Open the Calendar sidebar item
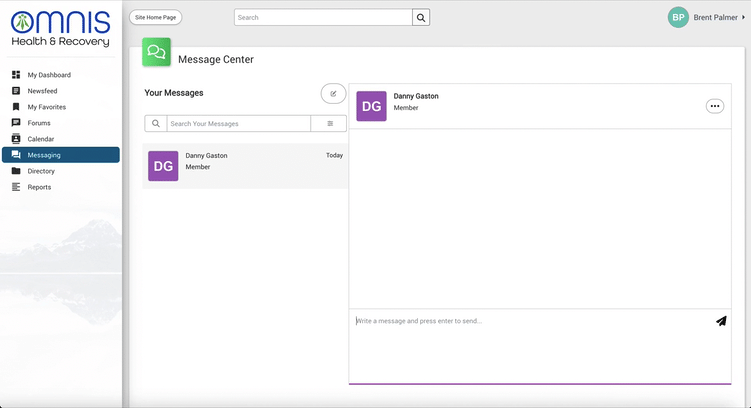Screen dimensions: 751x408 [40, 139]
